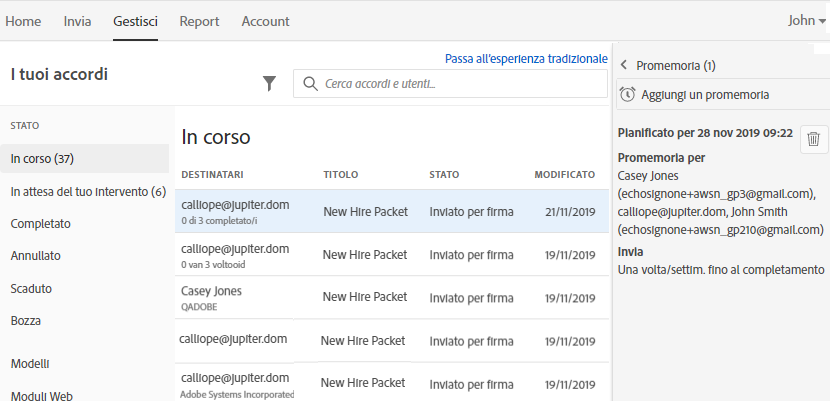Click the back chevron beside Promemoria

tap(624, 66)
